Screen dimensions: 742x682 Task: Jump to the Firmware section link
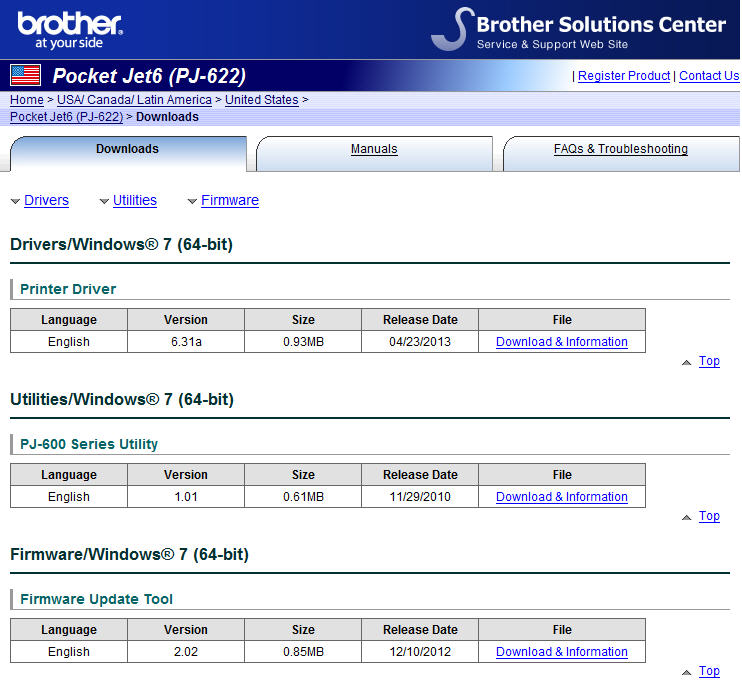pyautogui.click(x=229, y=201)
